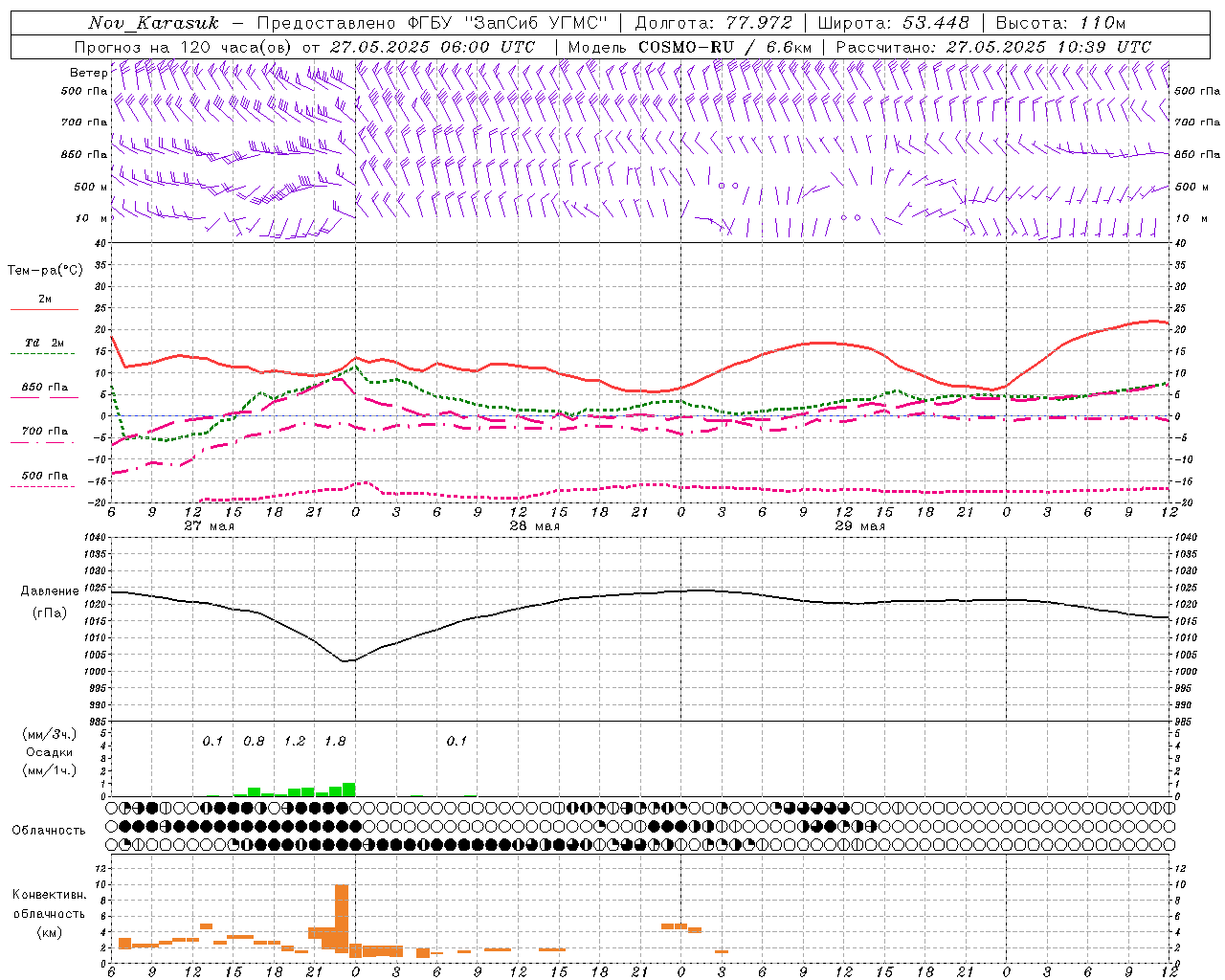Click 'Рассчитано: 27.05.2025 10:39 UTC' timestamp
1225x980 pixels.
[x=993, y=47]
